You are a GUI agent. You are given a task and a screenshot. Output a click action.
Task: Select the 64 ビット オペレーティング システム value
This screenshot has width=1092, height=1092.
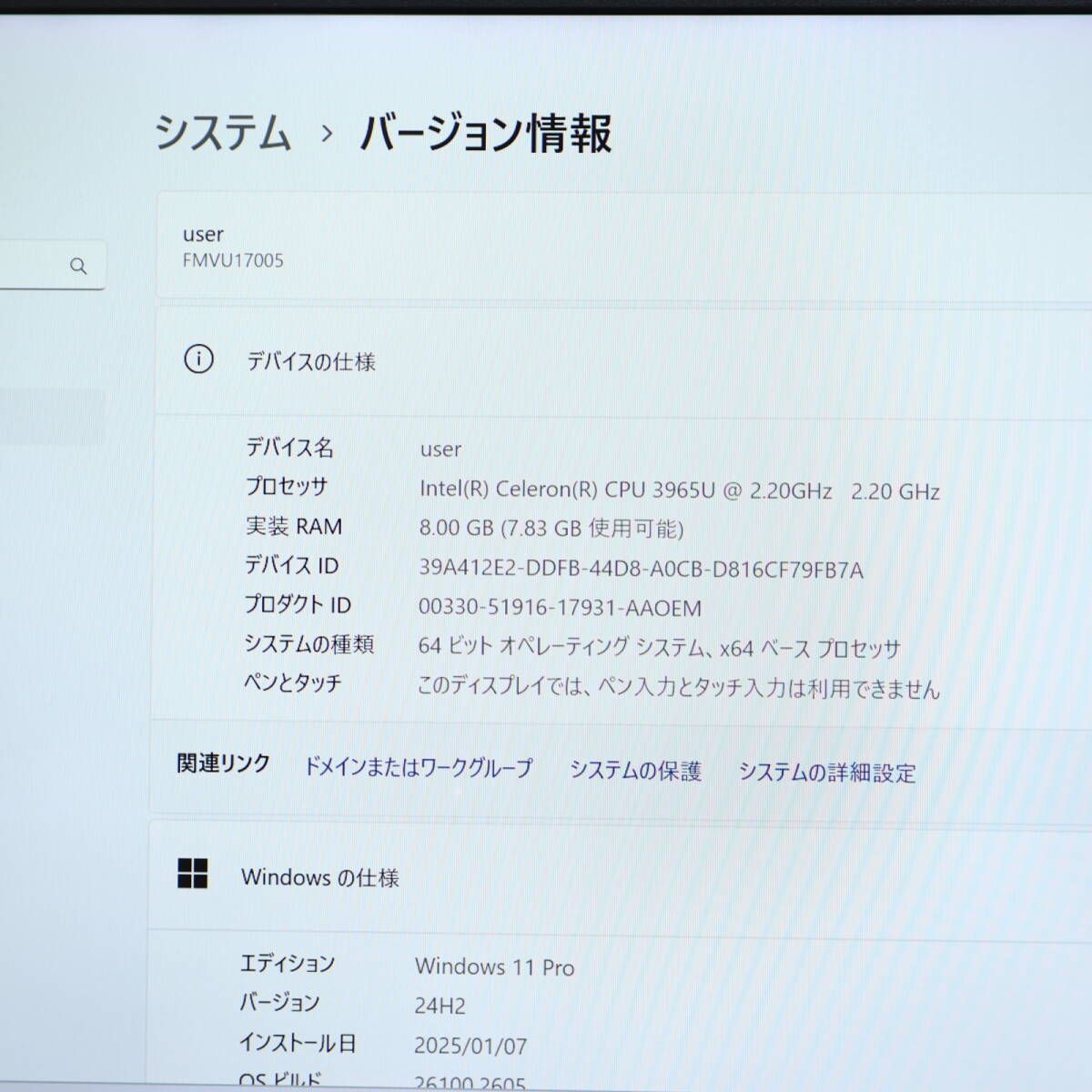[659, 647]
